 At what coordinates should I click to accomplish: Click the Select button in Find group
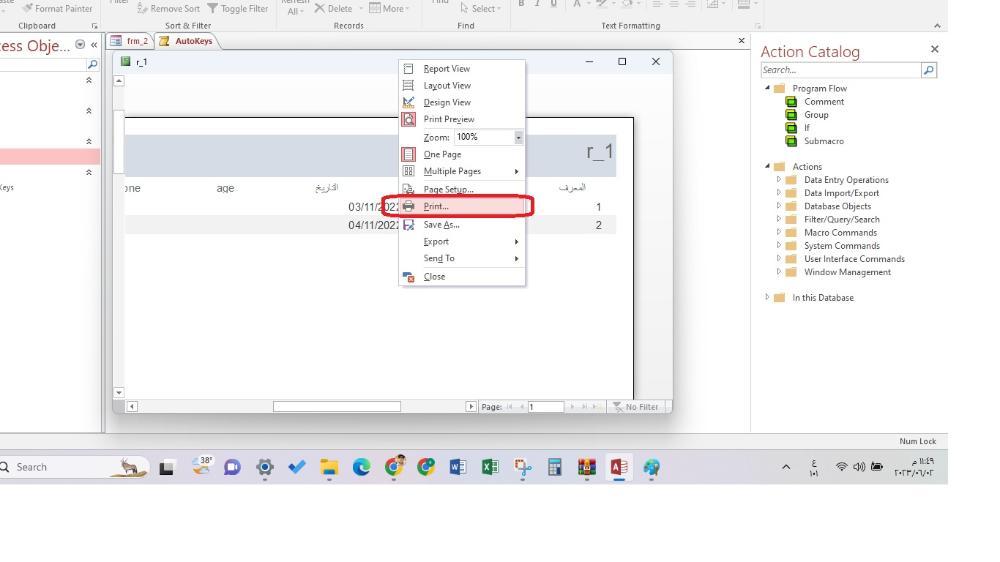click(481, 8)
